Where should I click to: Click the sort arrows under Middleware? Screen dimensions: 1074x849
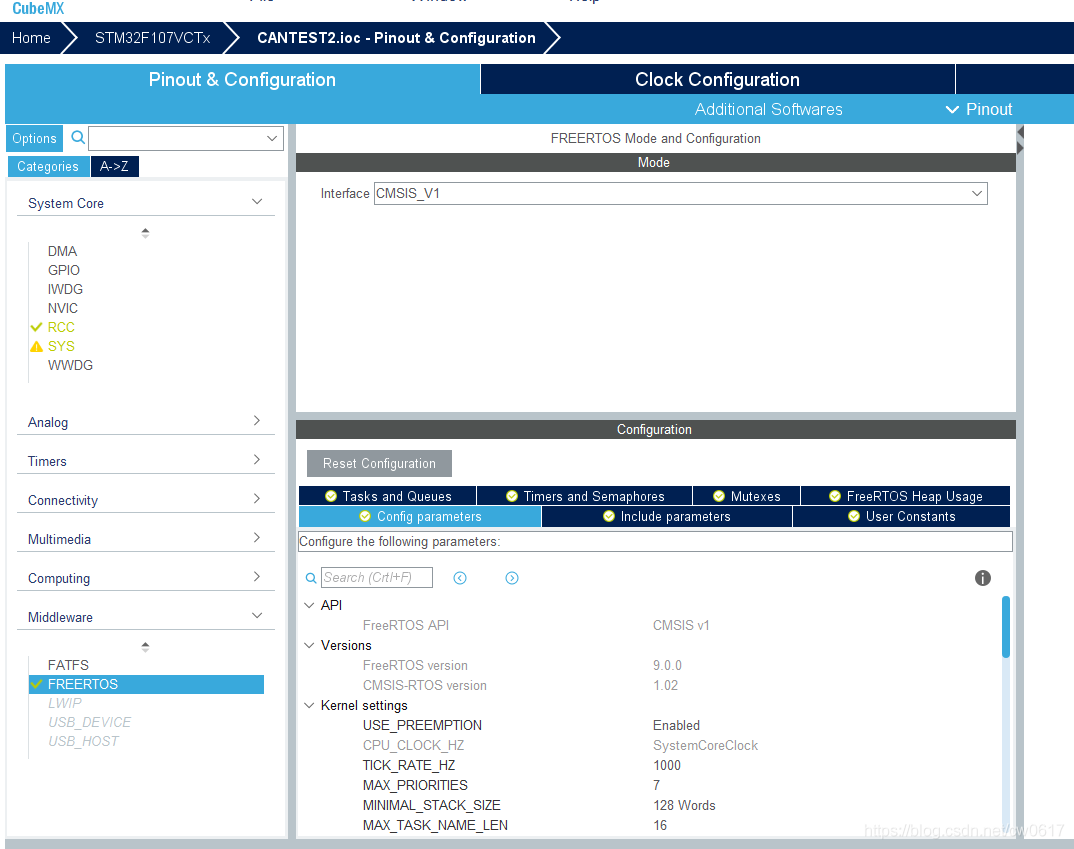[x=145, y=646]
